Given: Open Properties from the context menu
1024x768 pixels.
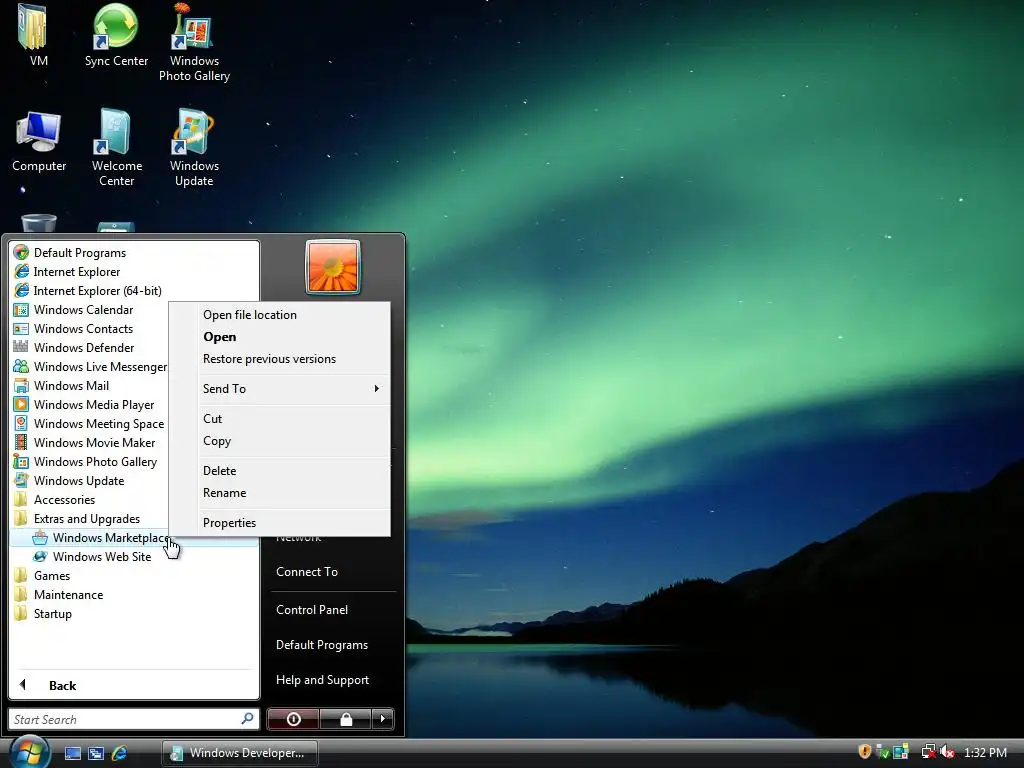Looking at the screenshot, I should (280, 522).
